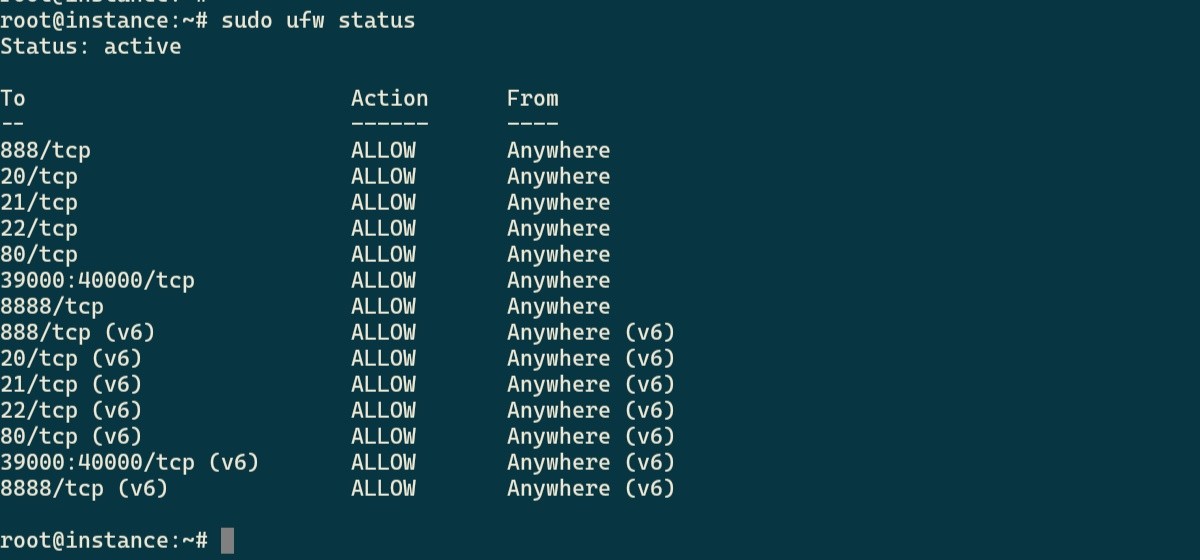Click the "sudo ufw status" command text
This screenshot has width=1200, height=560.
318,20
